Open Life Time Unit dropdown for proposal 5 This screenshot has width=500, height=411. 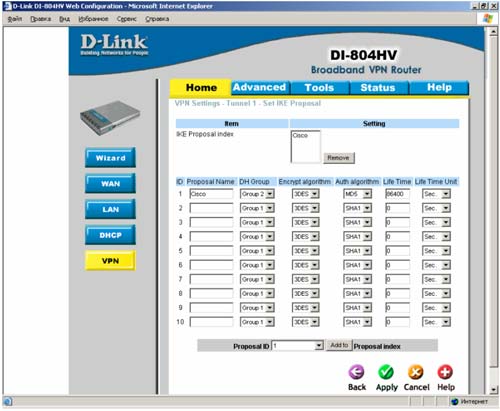(436, 251)
